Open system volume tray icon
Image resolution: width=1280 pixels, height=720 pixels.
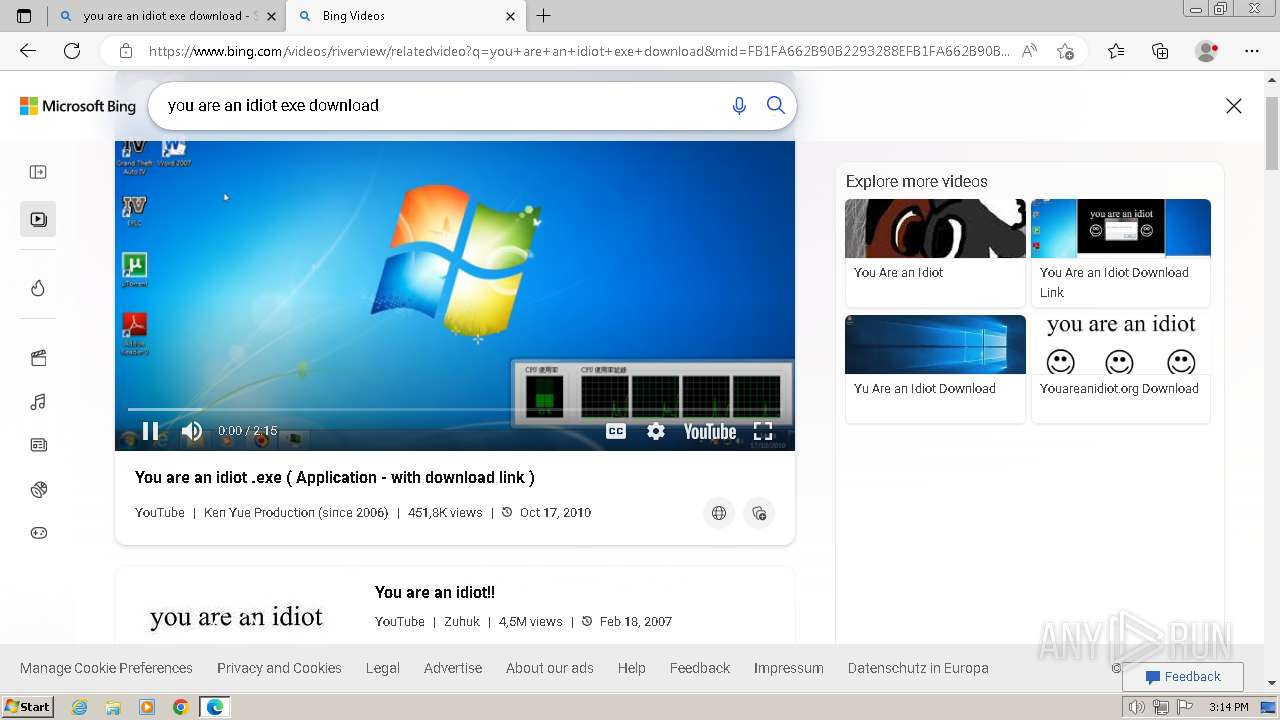[1136, 707]
